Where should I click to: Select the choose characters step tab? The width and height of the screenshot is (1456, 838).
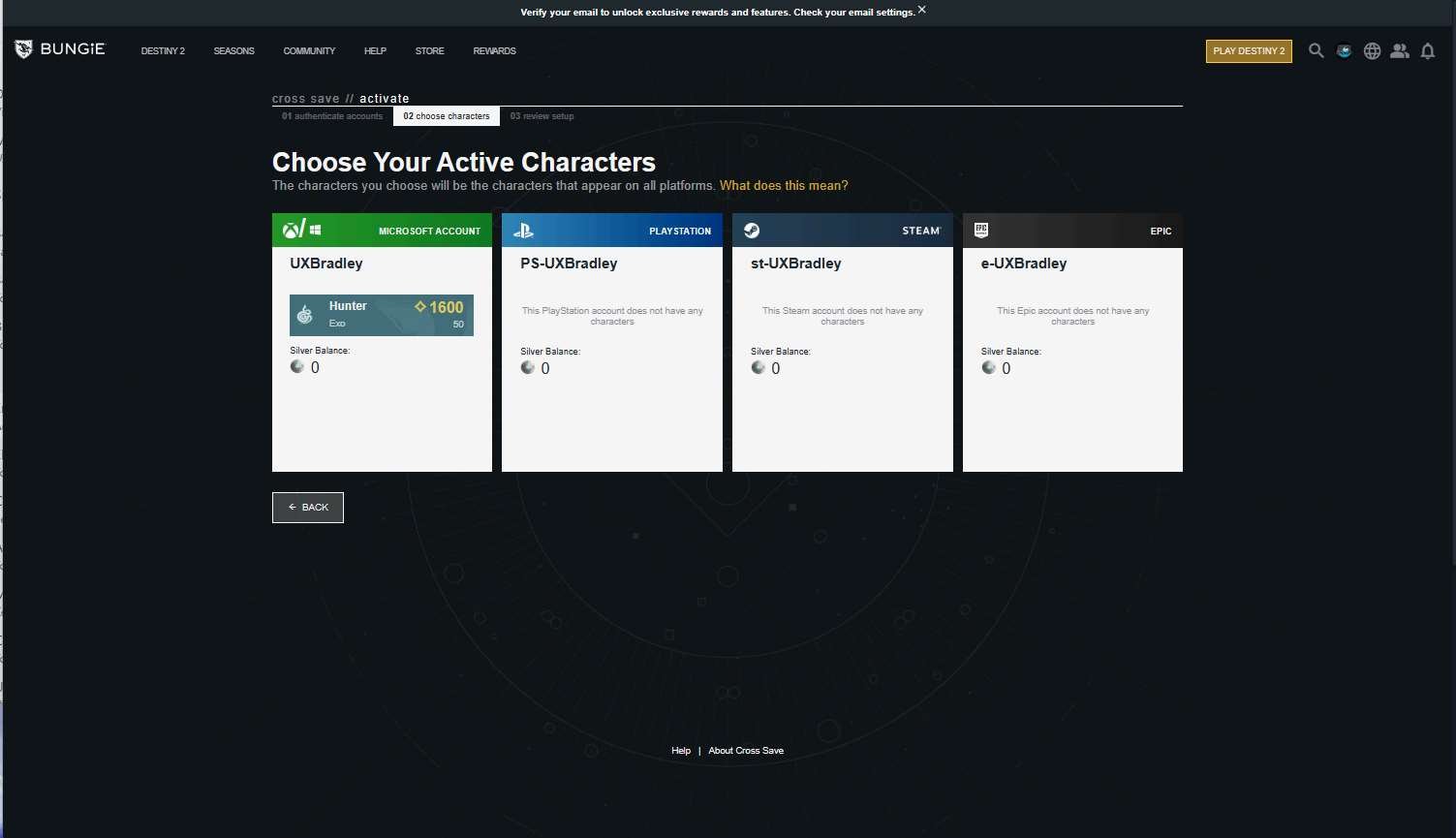447,116
